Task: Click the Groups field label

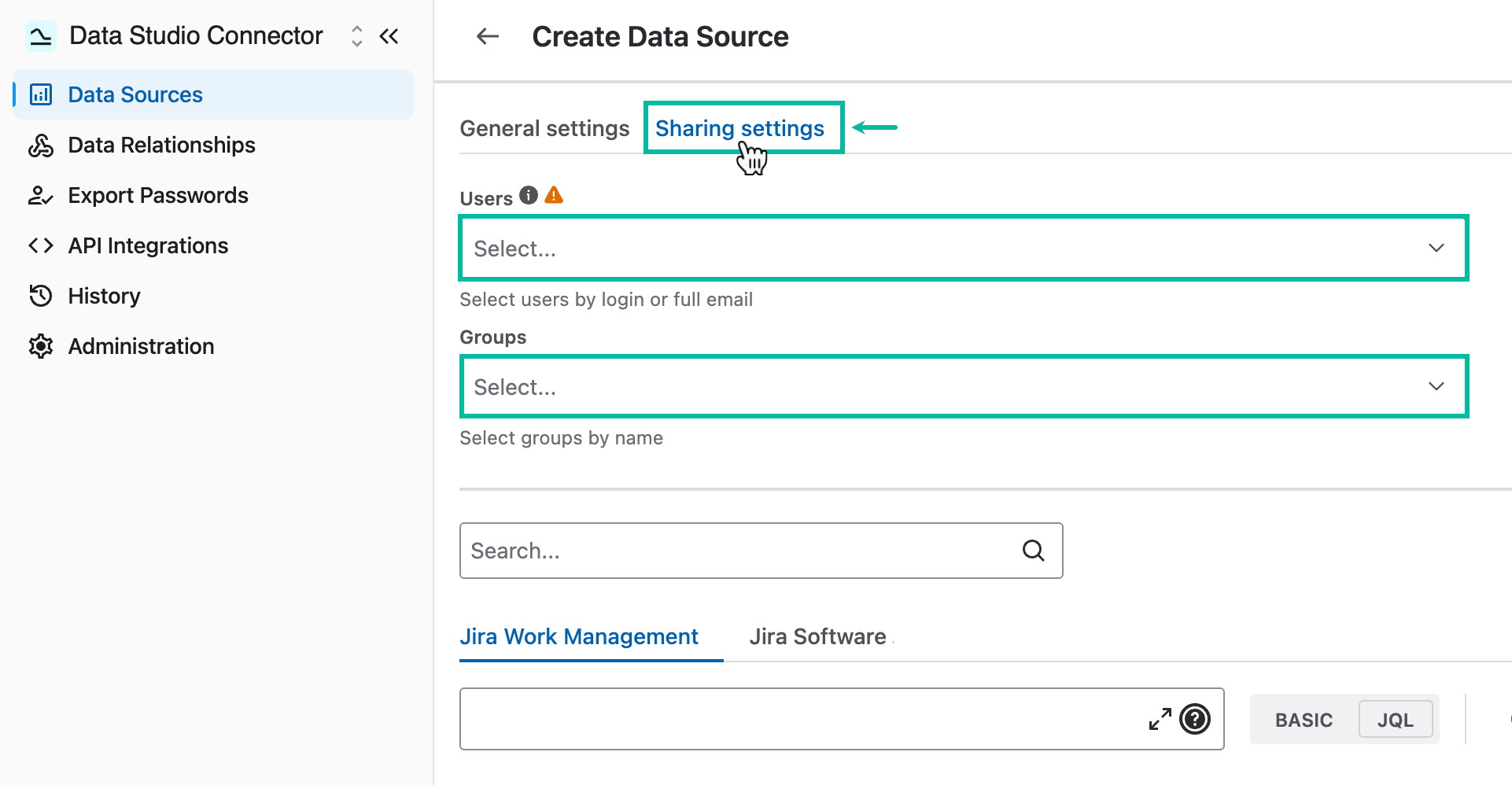Action: point(493,337)
